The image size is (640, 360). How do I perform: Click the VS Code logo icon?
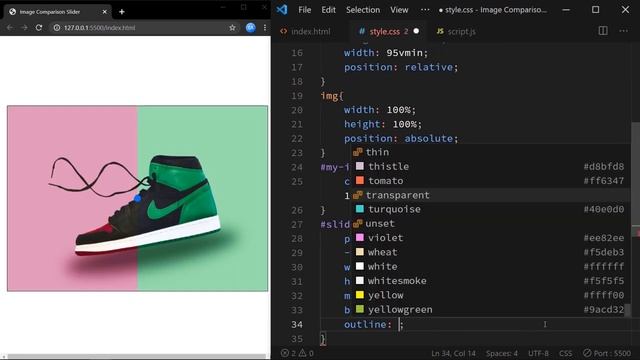click(282, 9)
